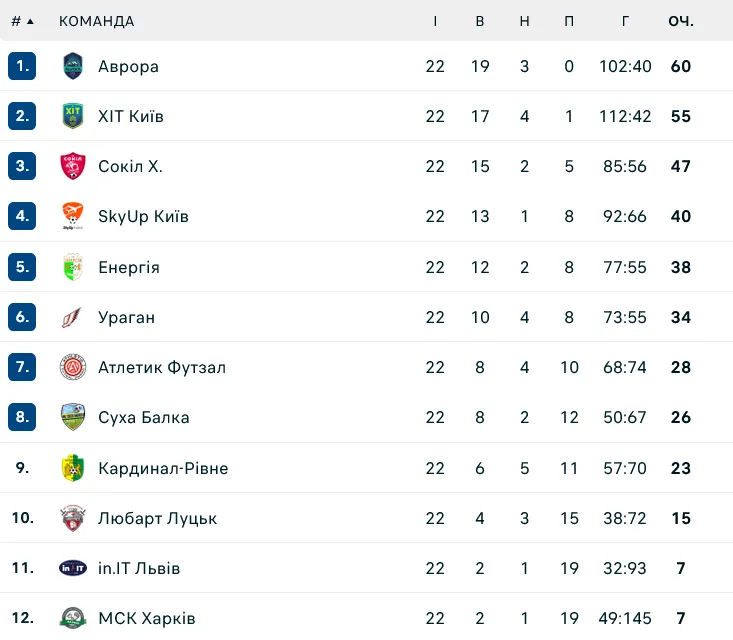Open the Сокіл Х. red shield logo
This screenshot has height=640, width=733.
pos(73,166)
